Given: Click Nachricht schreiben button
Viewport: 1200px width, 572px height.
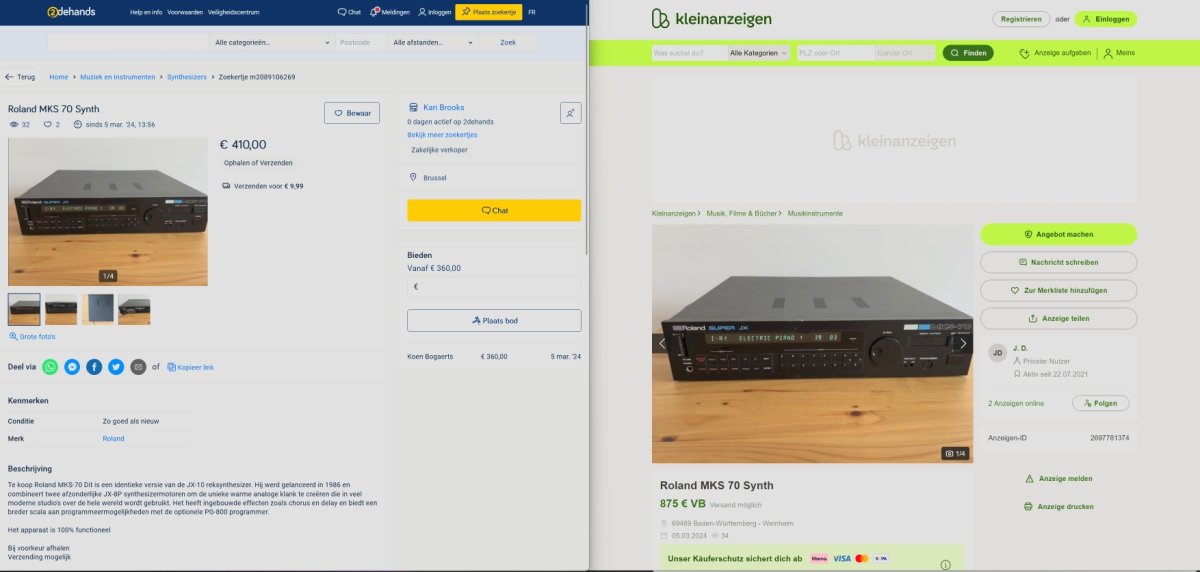Looking at the screenshot, I should pos(1058,262).
